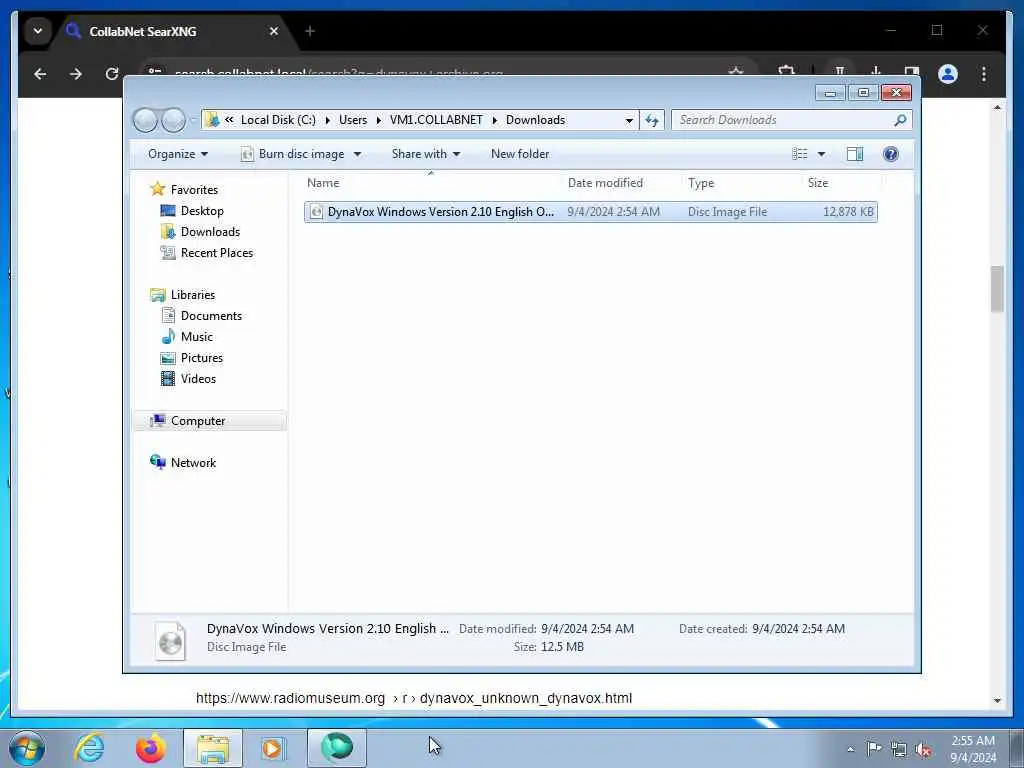This screenshot has height=768, width=1024.
Task: Click the Burn disc image dropdown arrow
Action: click(x=357, y=154)
